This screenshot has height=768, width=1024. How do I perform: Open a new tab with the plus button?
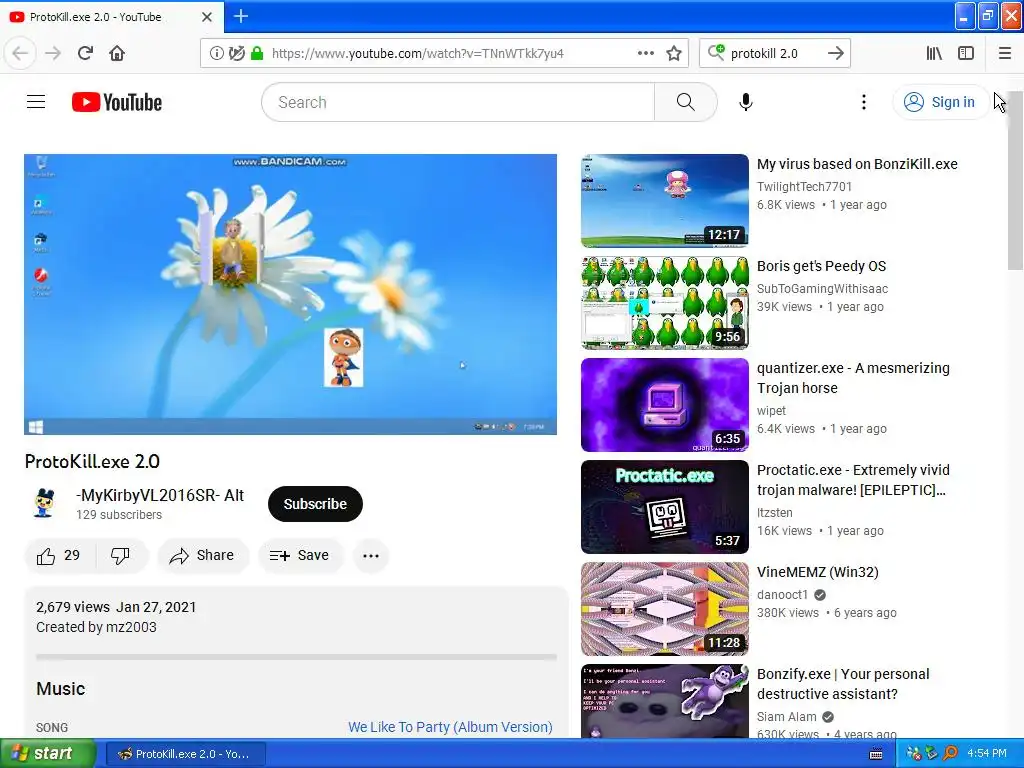pyautogui.click(x=240, y=16)
